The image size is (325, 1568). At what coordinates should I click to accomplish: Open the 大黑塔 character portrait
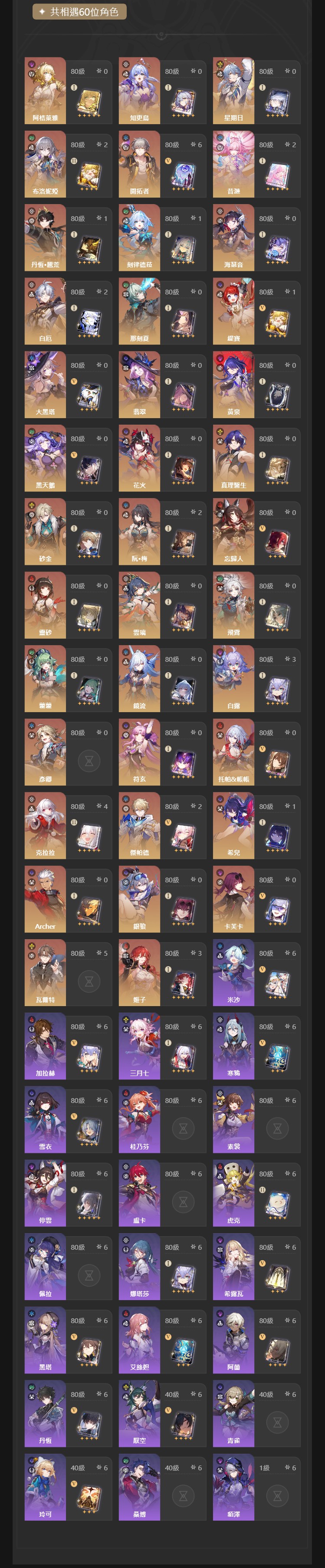coord(45,384)
